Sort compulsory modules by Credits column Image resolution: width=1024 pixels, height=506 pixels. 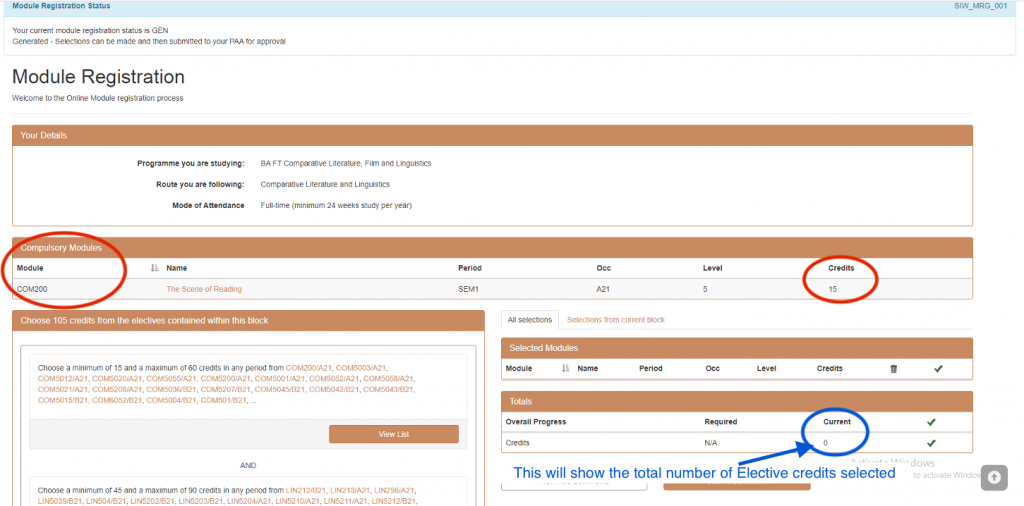click(841, 268)
